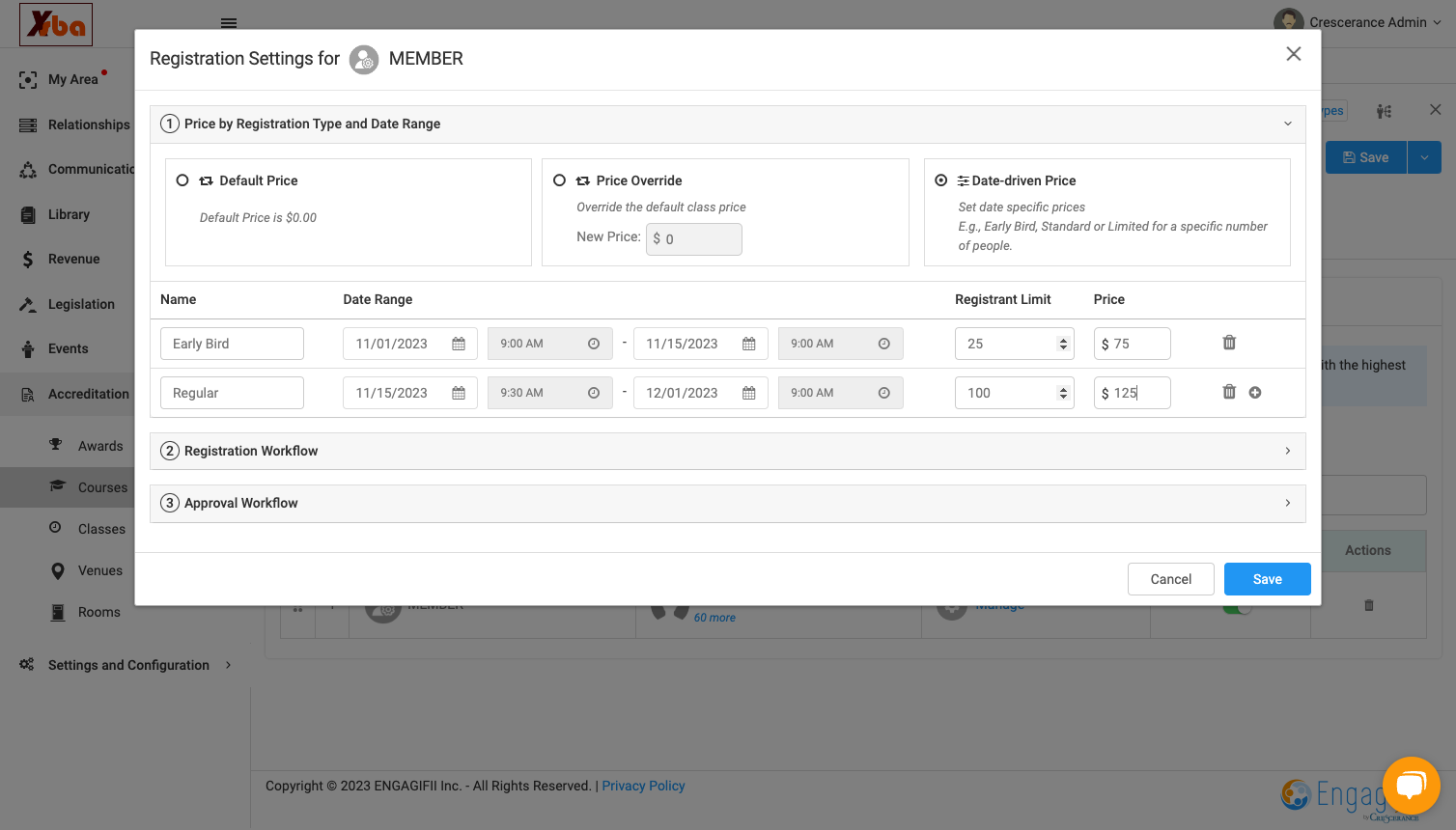Add a new date-driven price row
The width and height of the screenshot is (1456, 830).
pyautogui.click(x=1255, y=393)
